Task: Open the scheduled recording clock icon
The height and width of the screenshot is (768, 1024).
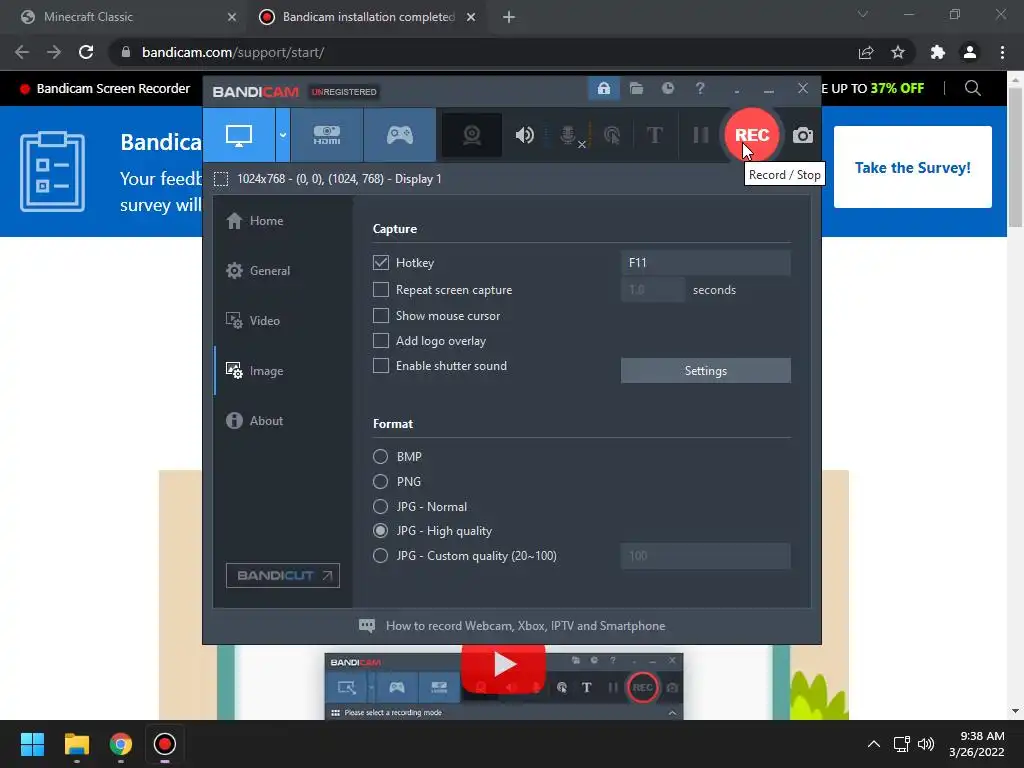Action: [667, 88]
